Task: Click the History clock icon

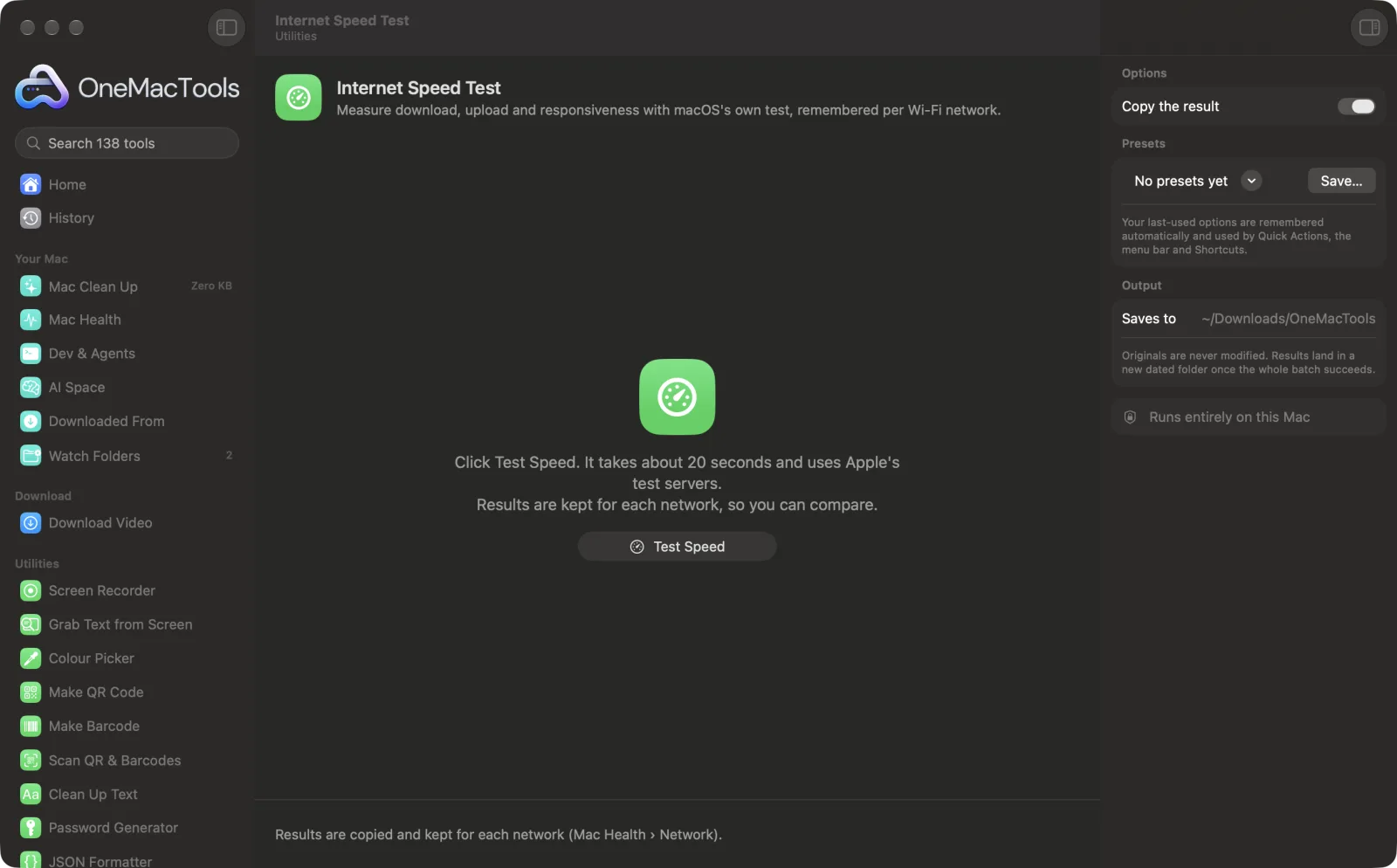Action: [31, 218]
